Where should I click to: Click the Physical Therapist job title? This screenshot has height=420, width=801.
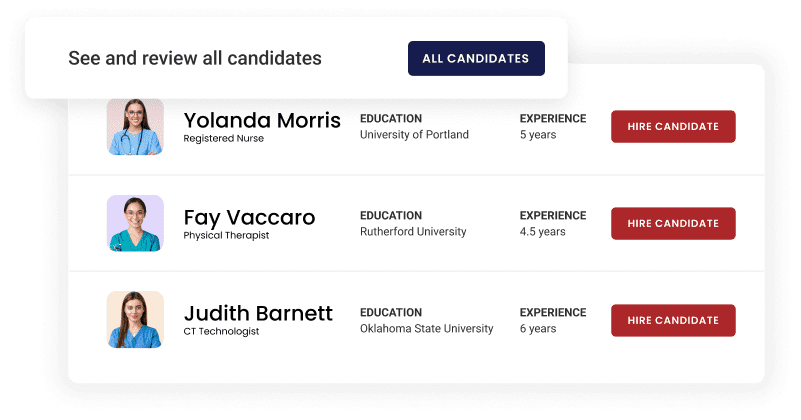[x=226, y=236]
